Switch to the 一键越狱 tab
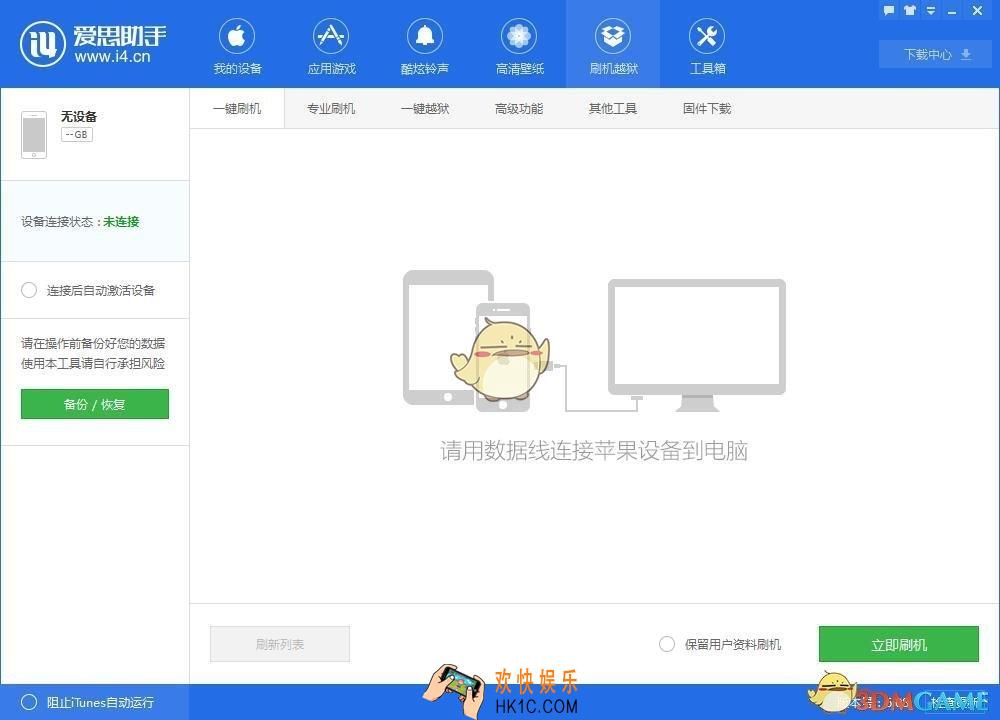The height and width of the screenshot is (720, 1000). [425, 108]
